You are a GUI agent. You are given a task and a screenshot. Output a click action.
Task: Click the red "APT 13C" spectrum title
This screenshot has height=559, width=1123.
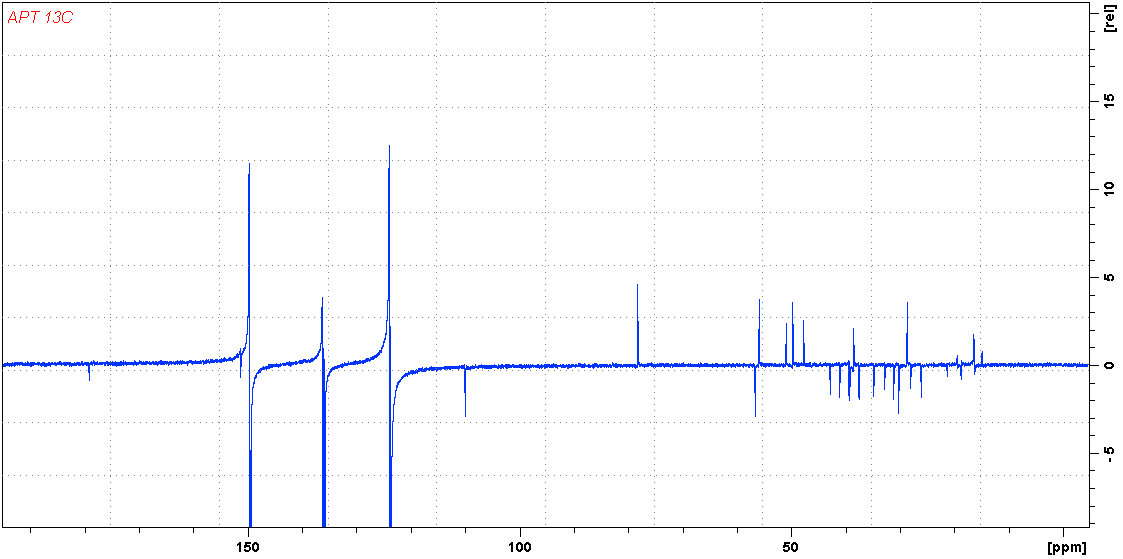(40, 18)
